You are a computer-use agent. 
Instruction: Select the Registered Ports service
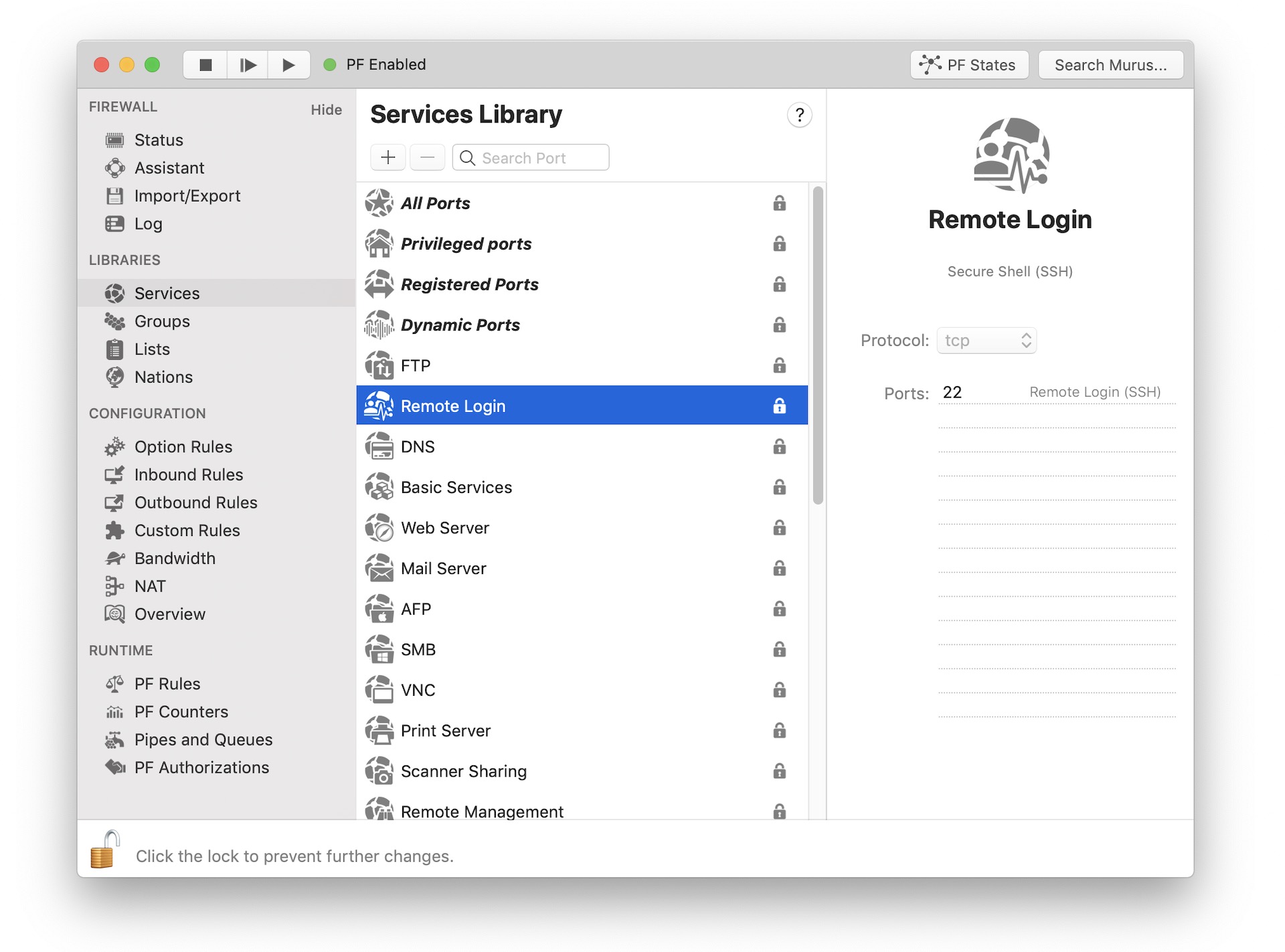[x=582, y=284]
